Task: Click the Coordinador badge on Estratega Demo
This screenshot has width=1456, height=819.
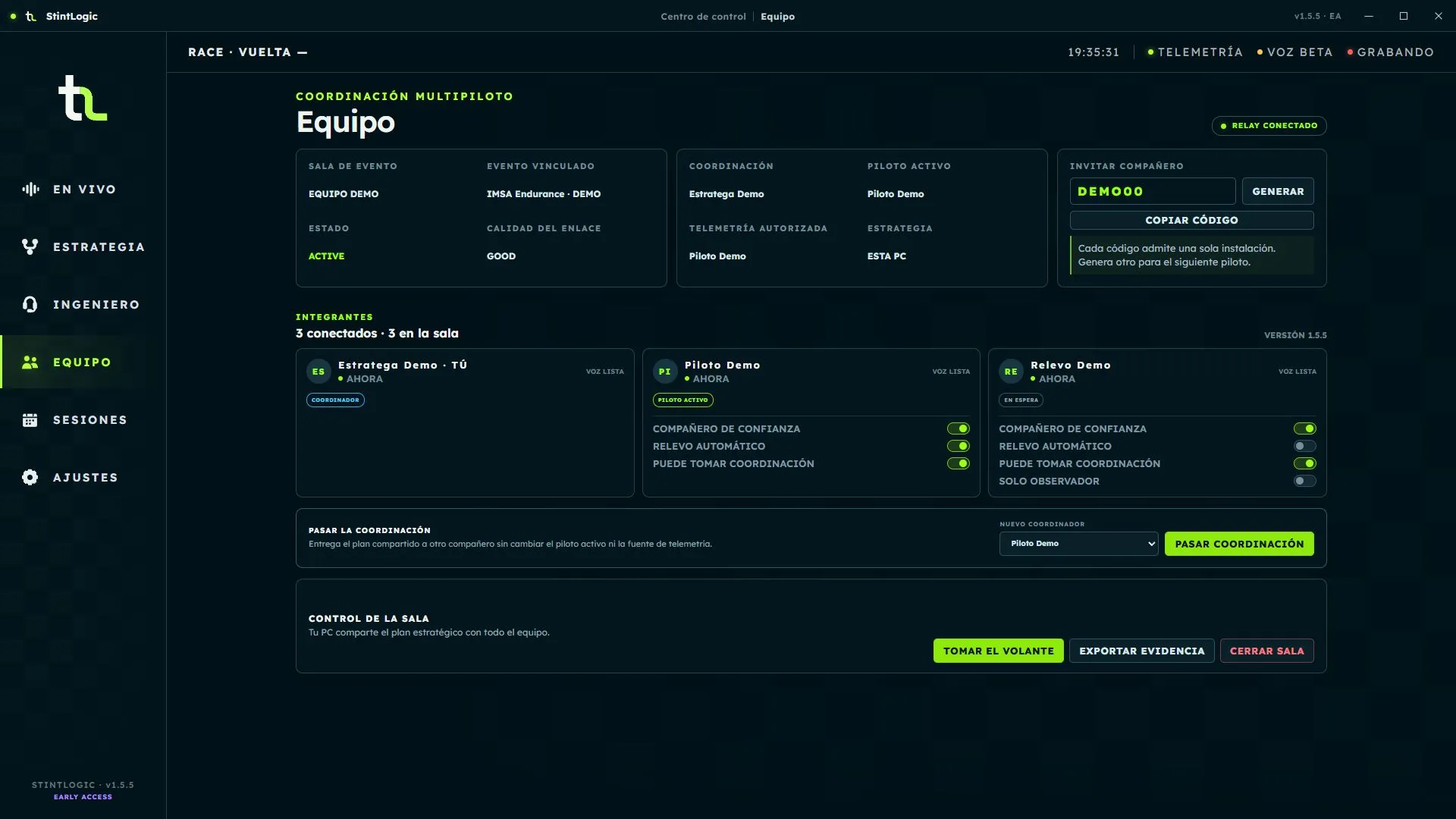Action: 335,400
